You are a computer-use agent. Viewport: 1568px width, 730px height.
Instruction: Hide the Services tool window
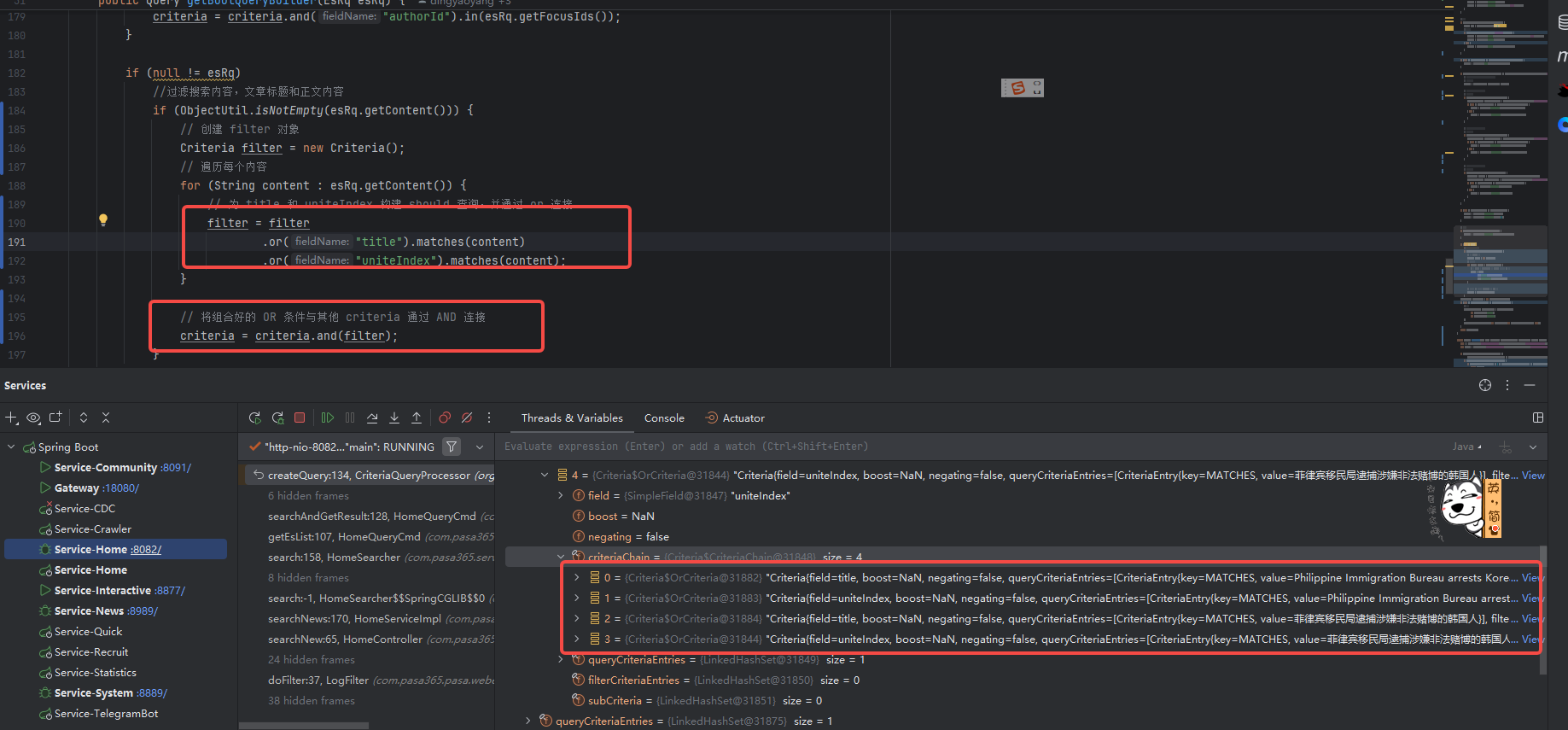tap(1530, 385)
